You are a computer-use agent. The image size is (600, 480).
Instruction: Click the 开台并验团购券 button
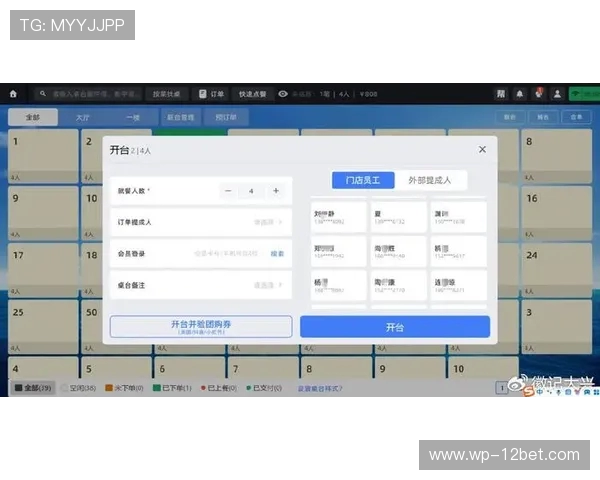(201, 327)
